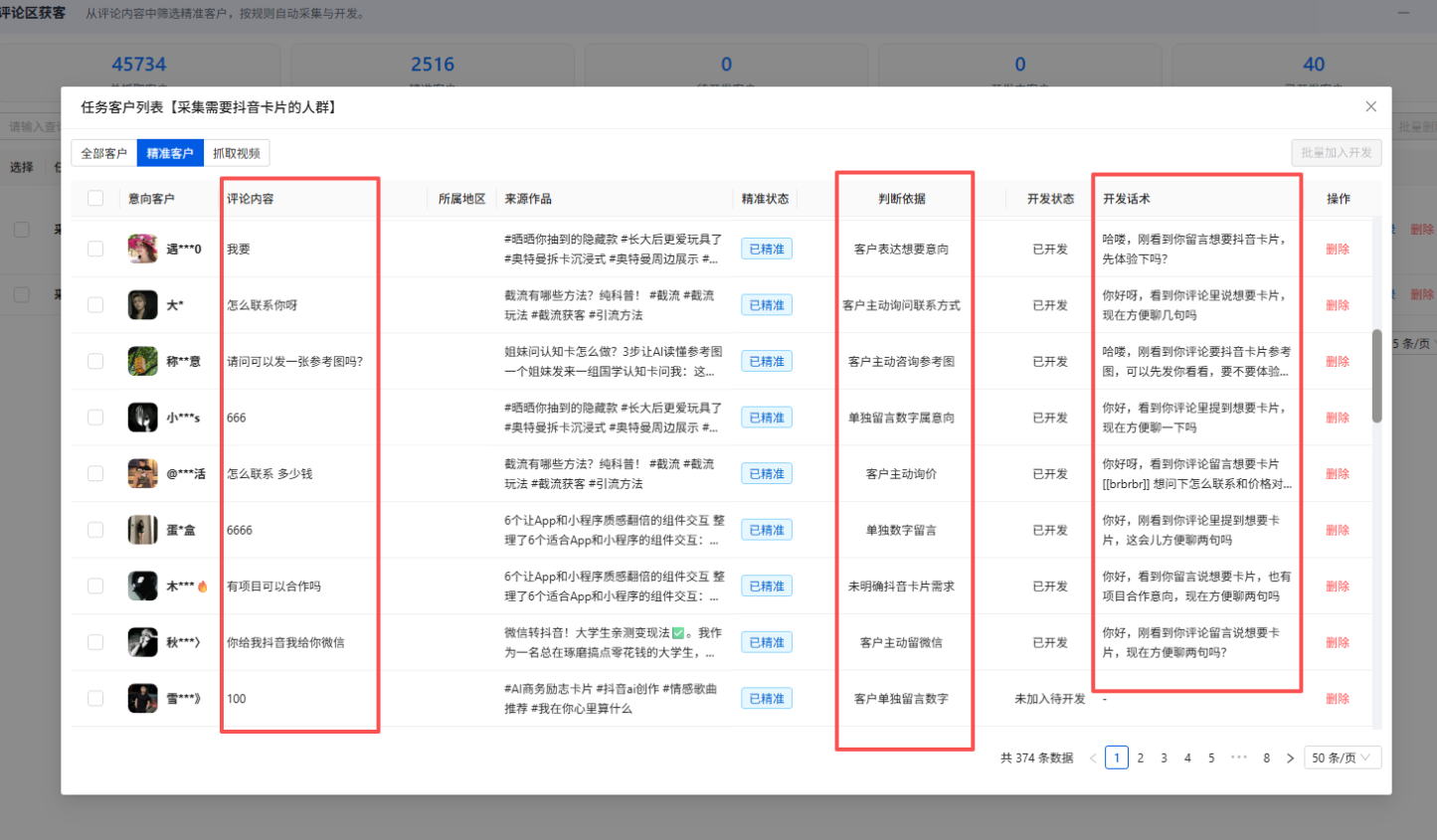Delete the row for comment 我要
This screenshot has height=840, width=1437.
click(1338, 250)
